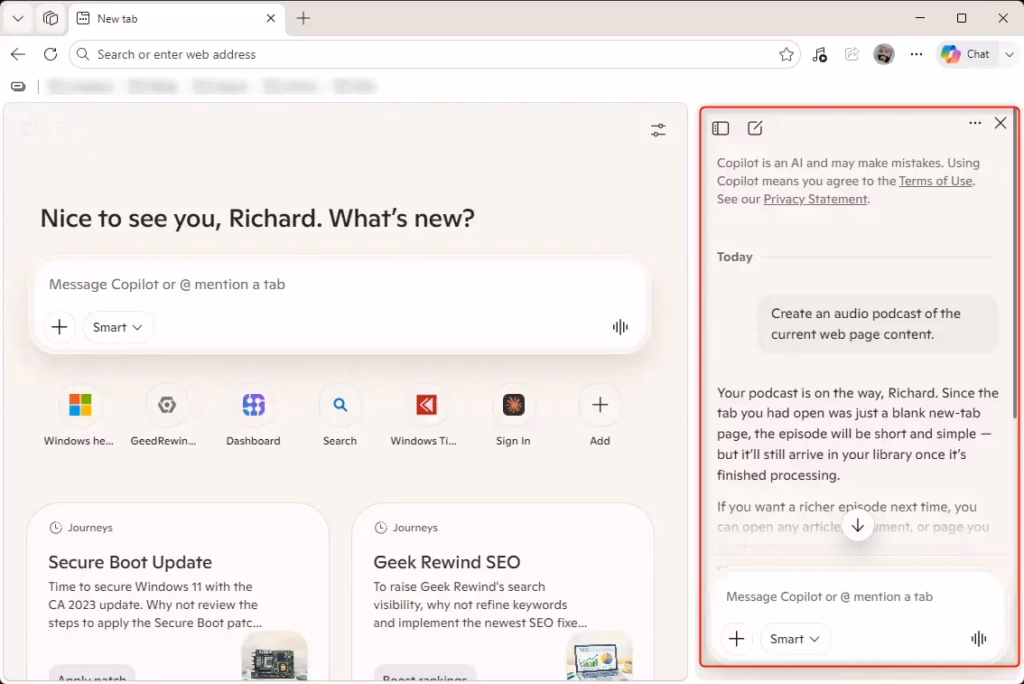Select the New tab tab

(176, 18)
